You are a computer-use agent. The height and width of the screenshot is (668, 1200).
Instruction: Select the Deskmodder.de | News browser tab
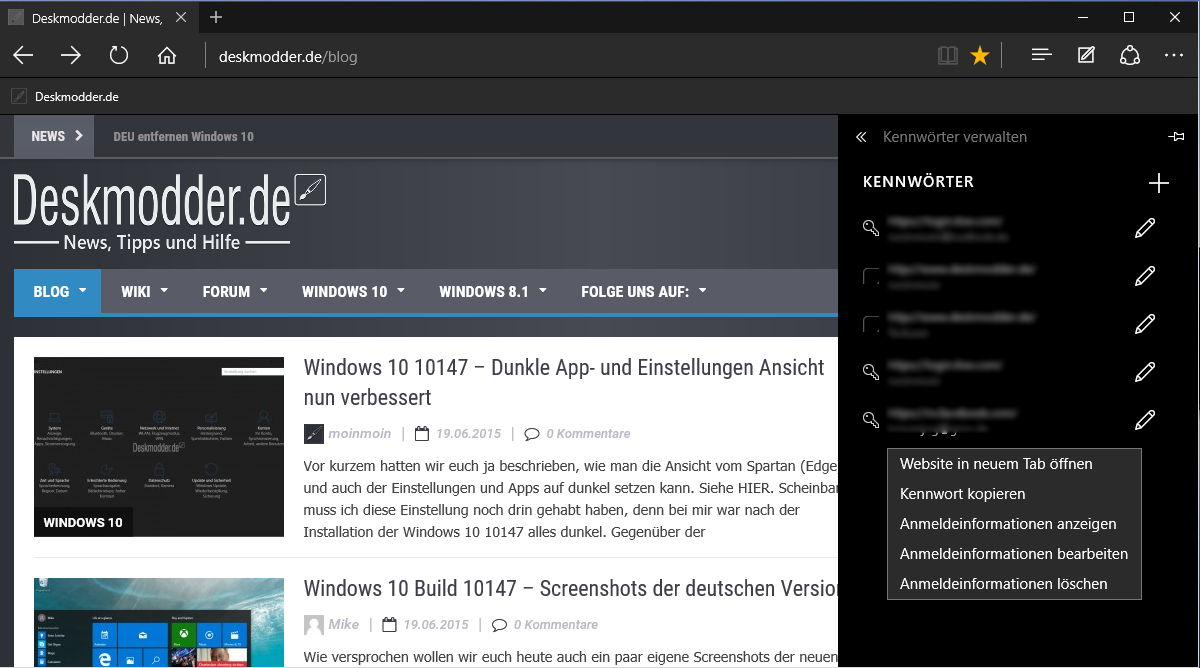(96, 18)
